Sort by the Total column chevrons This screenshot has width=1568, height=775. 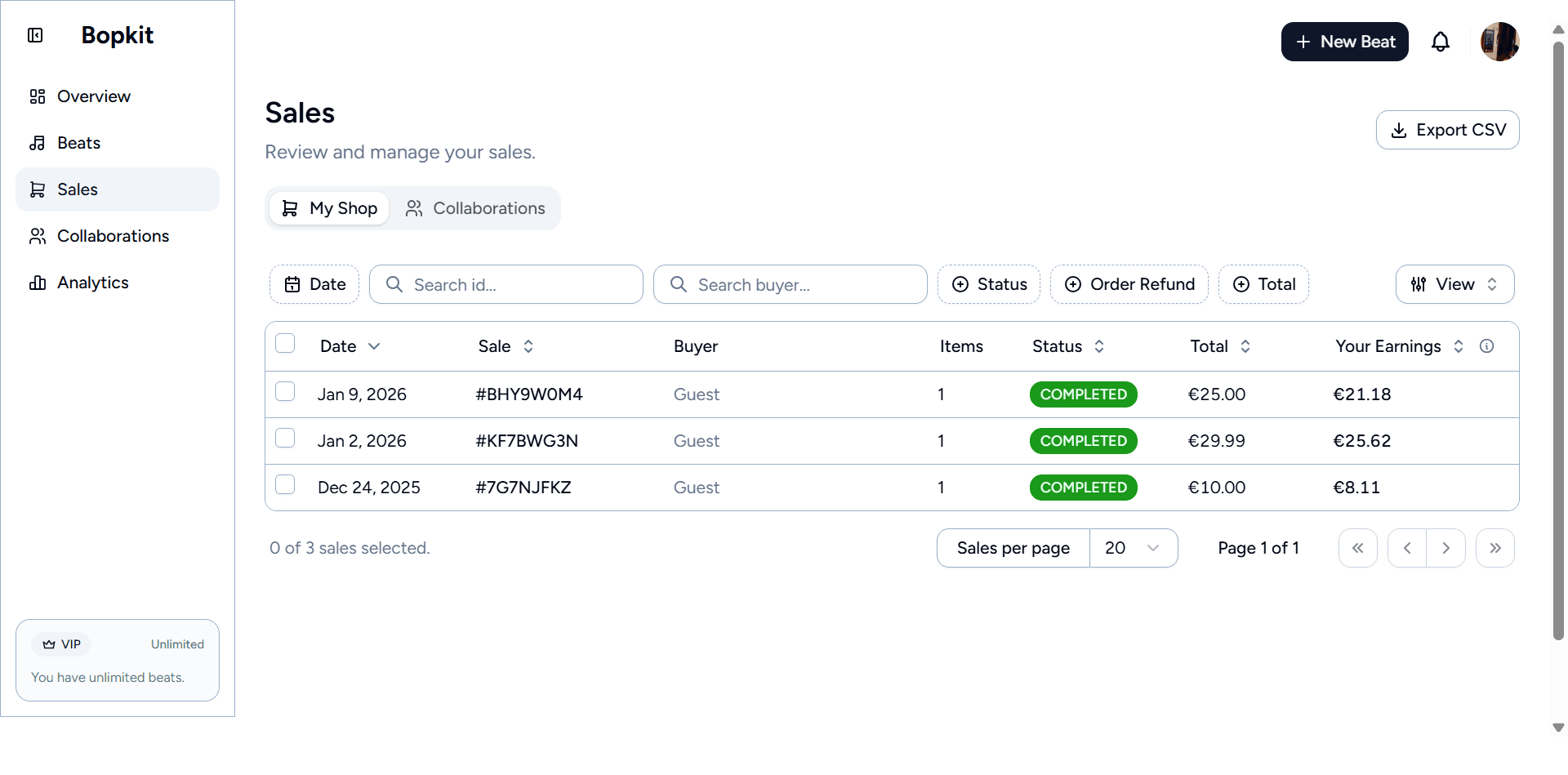pos(1245,345)
